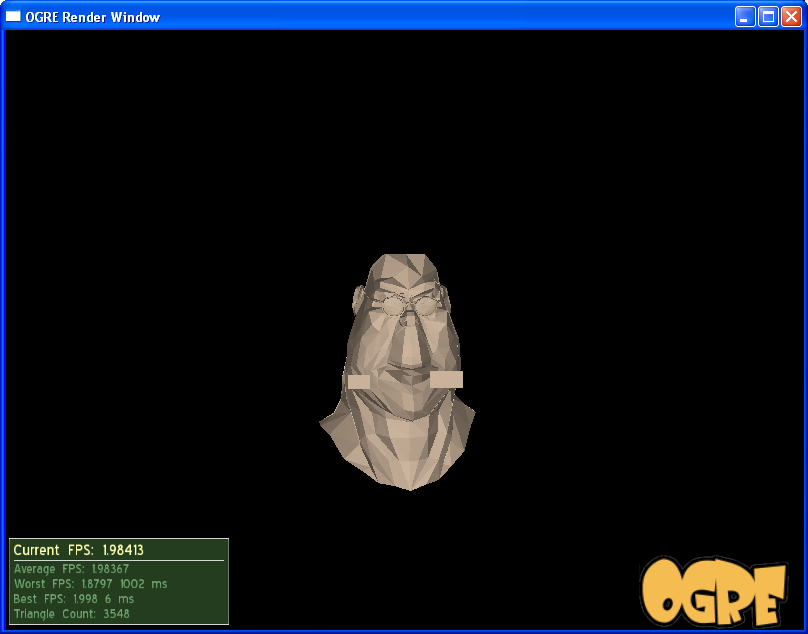The width and height of the screenshot is (808, 634).
Task: Maximize the OGRE Render Window
Action: [x=768, y=17]
